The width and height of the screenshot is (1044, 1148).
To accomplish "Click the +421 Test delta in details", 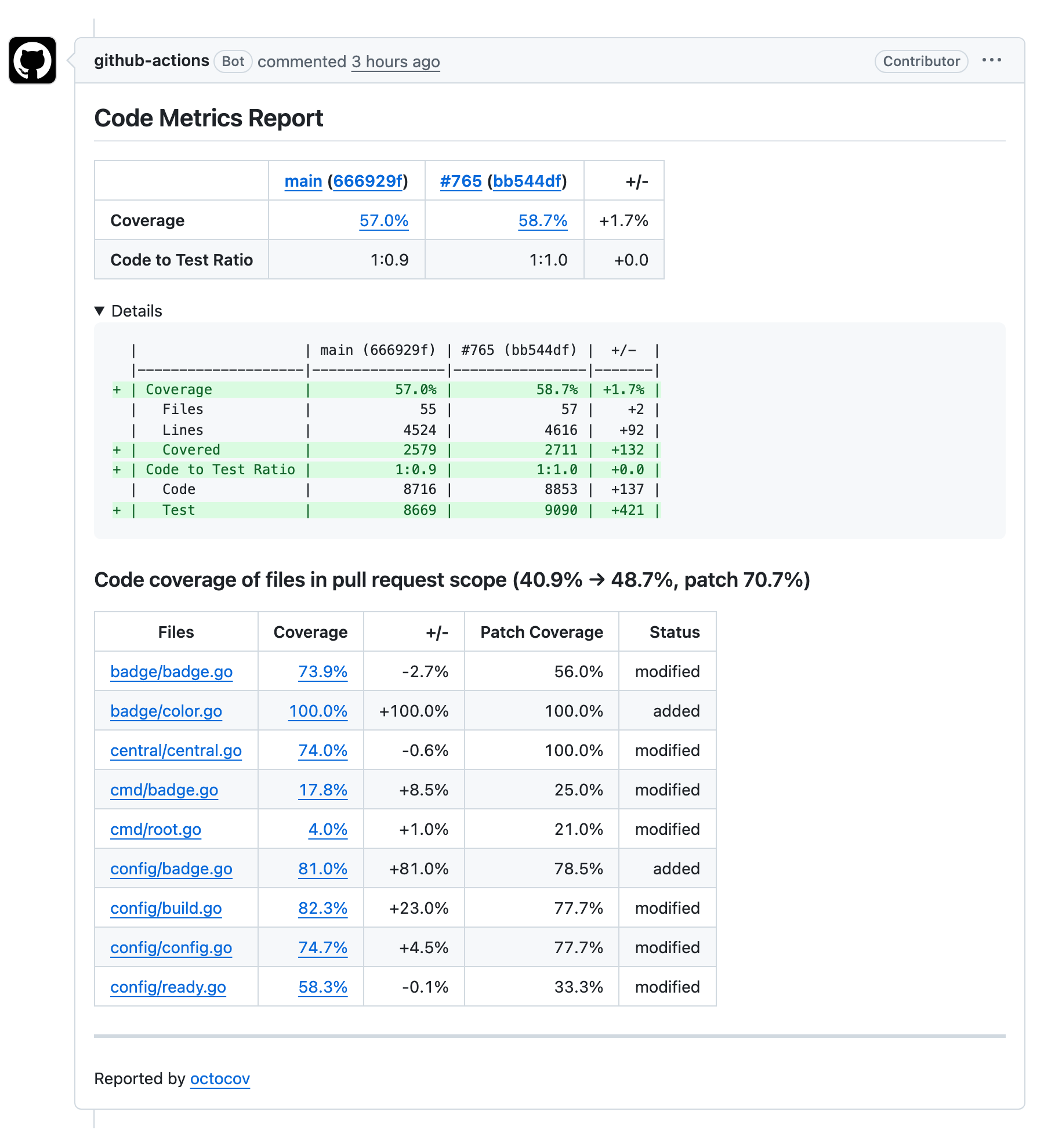I will [x=628, y=510].
